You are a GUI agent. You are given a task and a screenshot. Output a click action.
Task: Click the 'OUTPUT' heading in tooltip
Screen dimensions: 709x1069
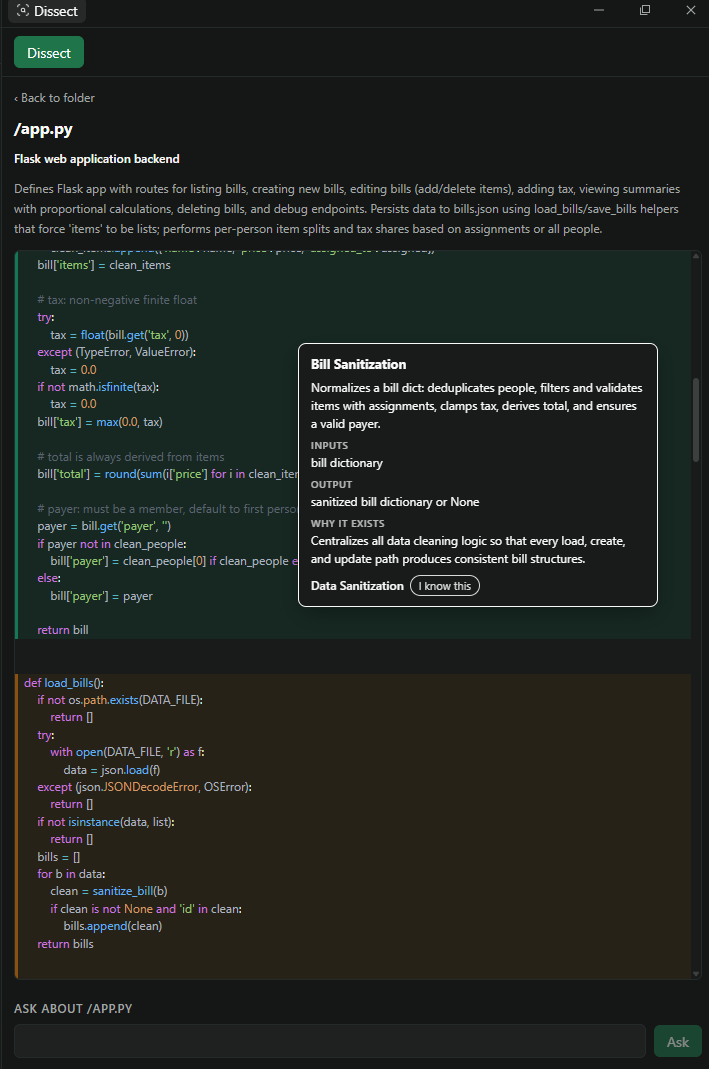coord(331,484)
